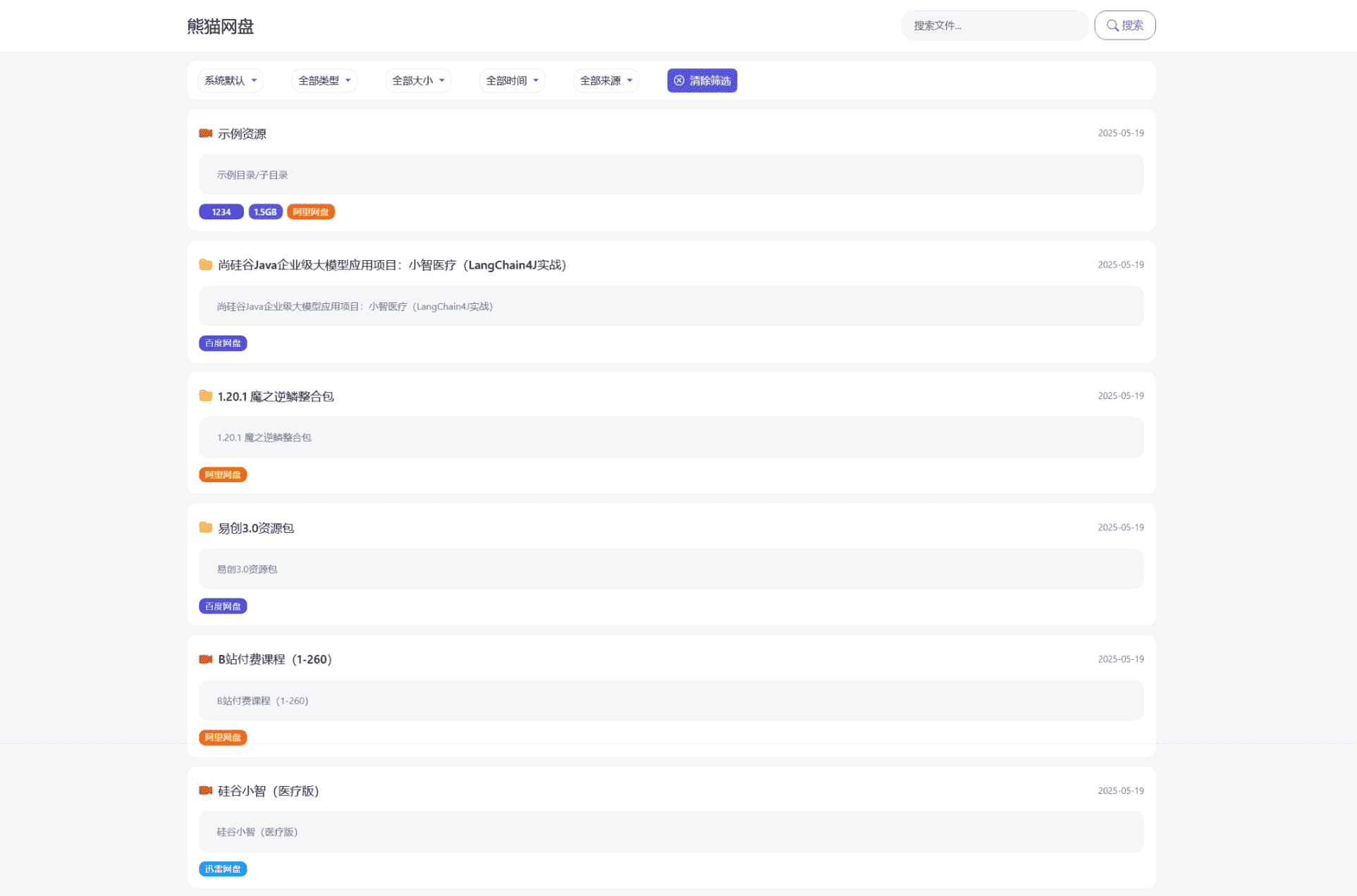Image resolution: width=1357 pixels, height=896 pixels.
Task: Click the 熊猫网盘 site logo
Action: tap(221, 27)
